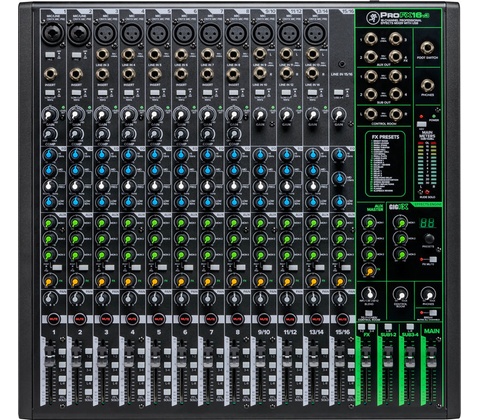Click the CONTROL ROOM right output jack

coord(395,114)
